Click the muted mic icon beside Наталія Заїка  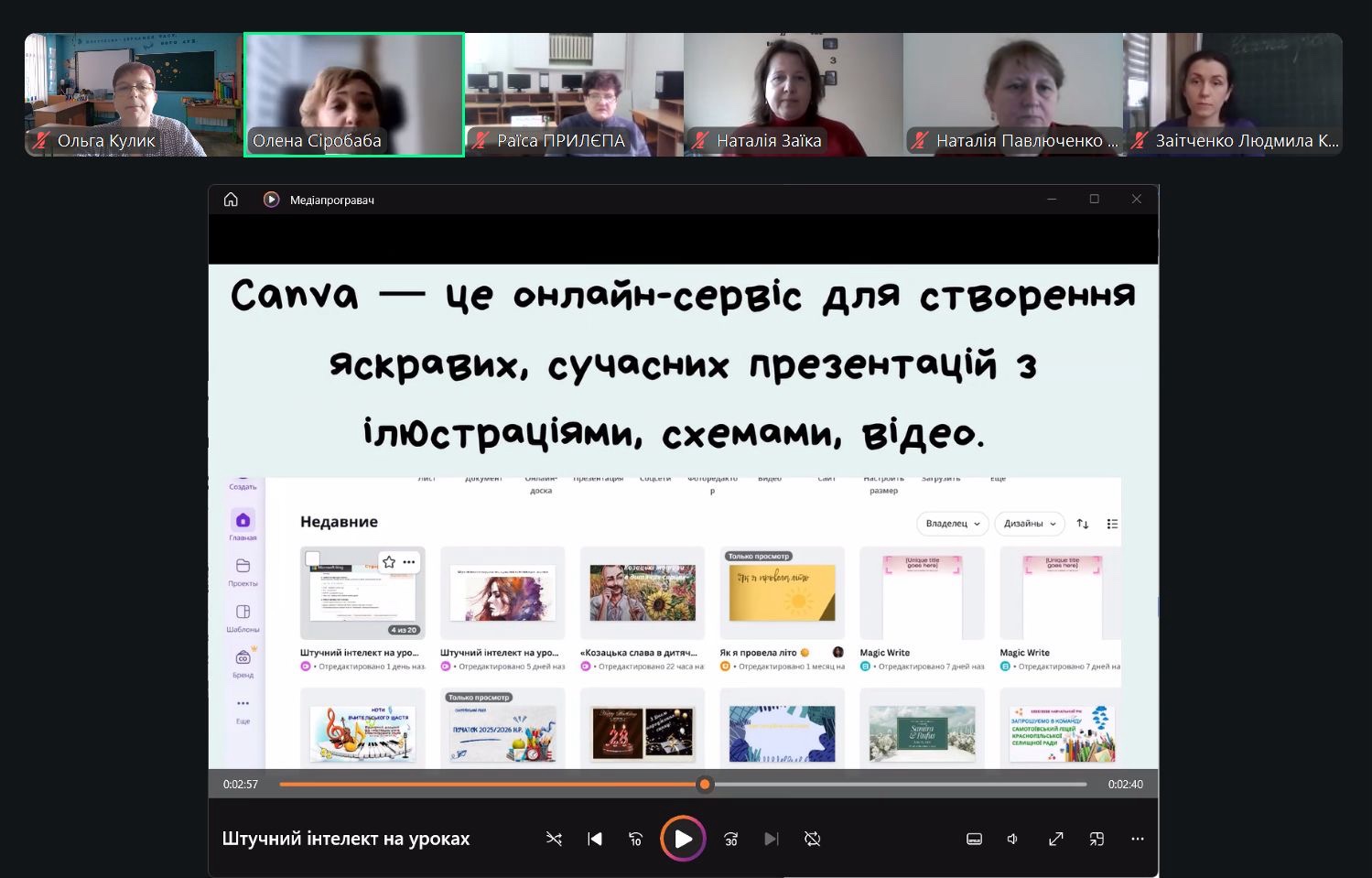(x=700, y=141)
